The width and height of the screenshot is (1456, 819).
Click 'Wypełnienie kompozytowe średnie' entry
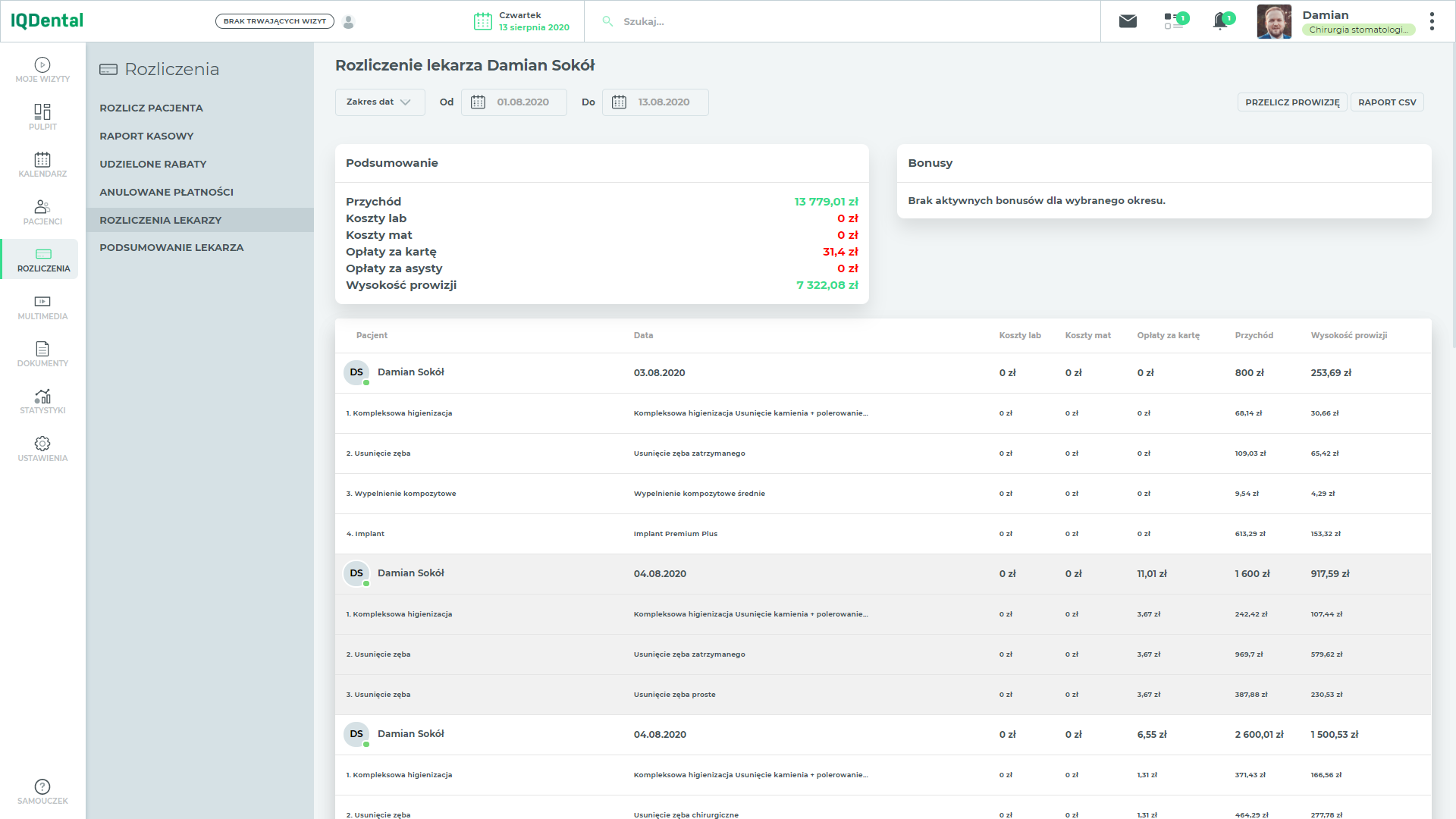tap(699, 494)
